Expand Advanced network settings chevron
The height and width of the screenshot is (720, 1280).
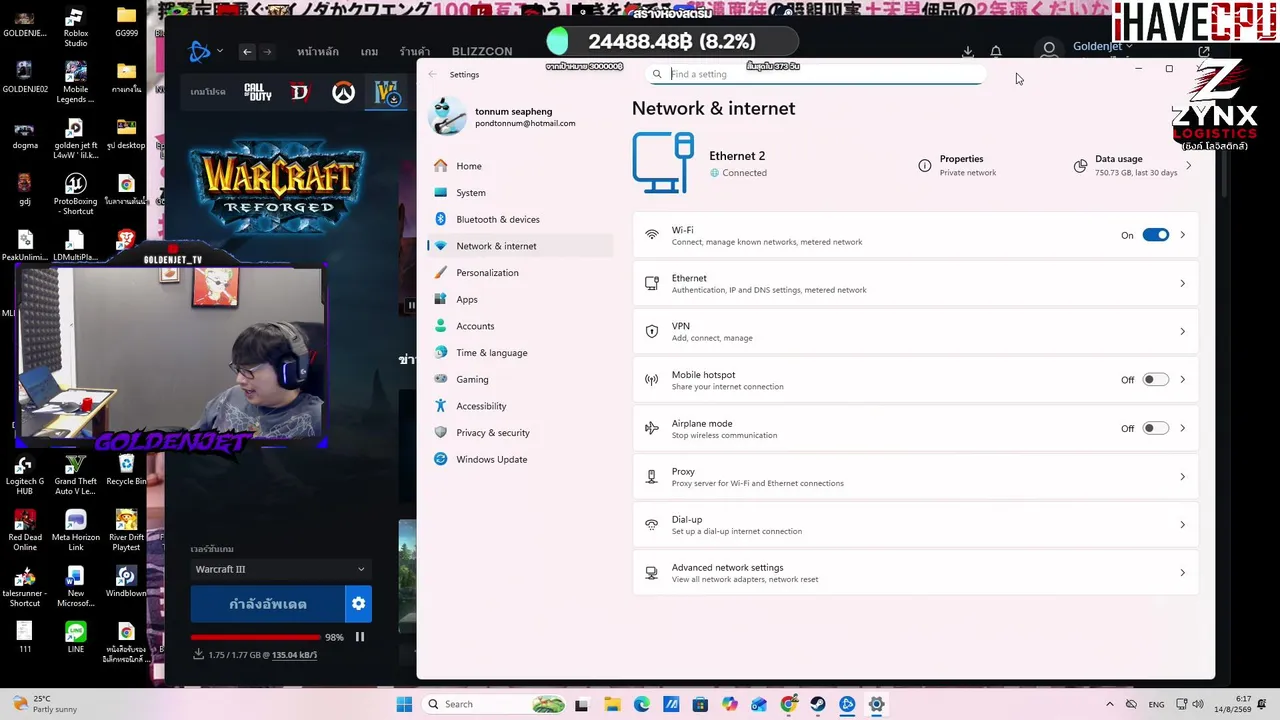coord(1182,573)
